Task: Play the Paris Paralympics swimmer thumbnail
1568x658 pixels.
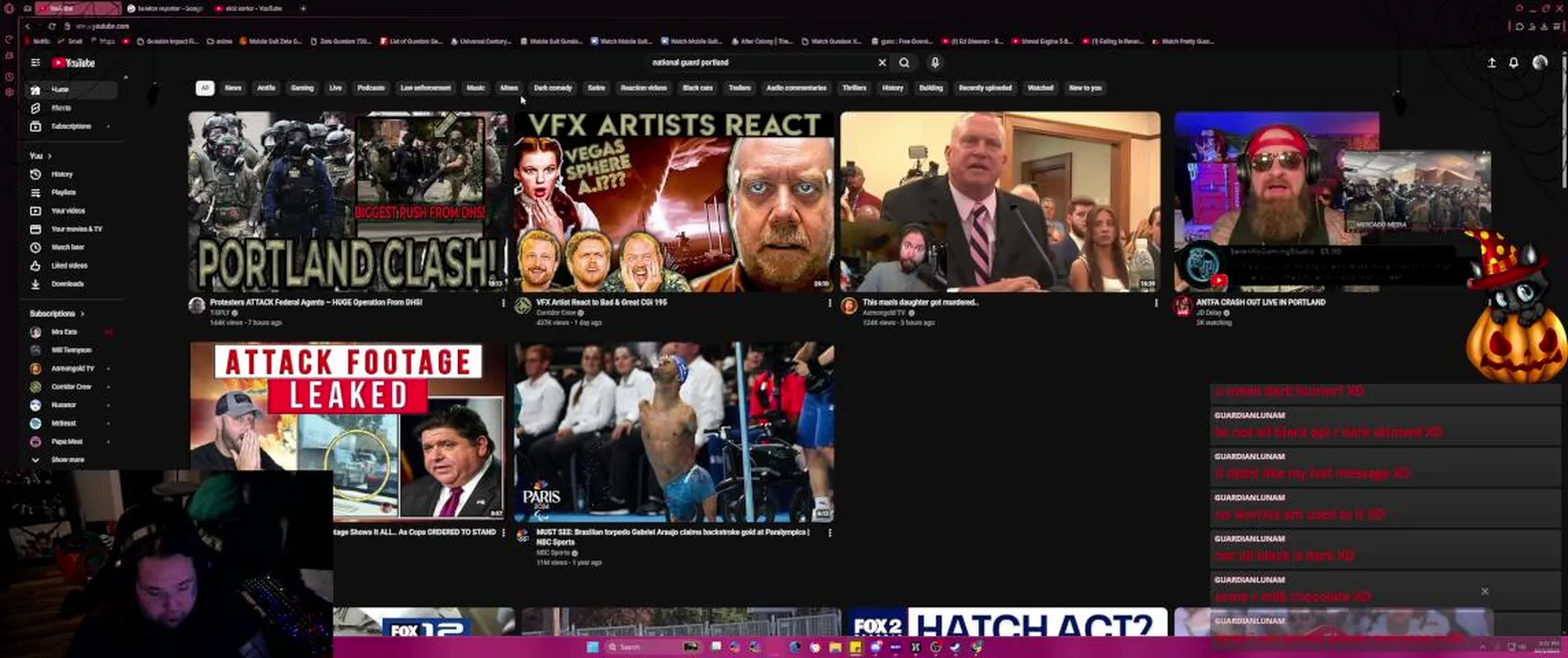Action: [x=674, y=431]
